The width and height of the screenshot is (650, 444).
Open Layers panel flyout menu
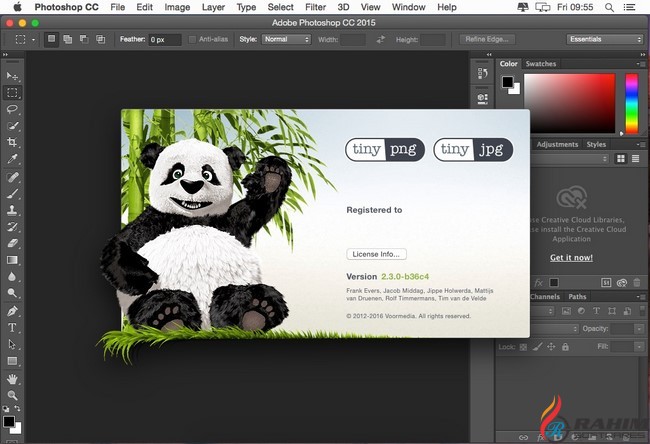[641, 296]
